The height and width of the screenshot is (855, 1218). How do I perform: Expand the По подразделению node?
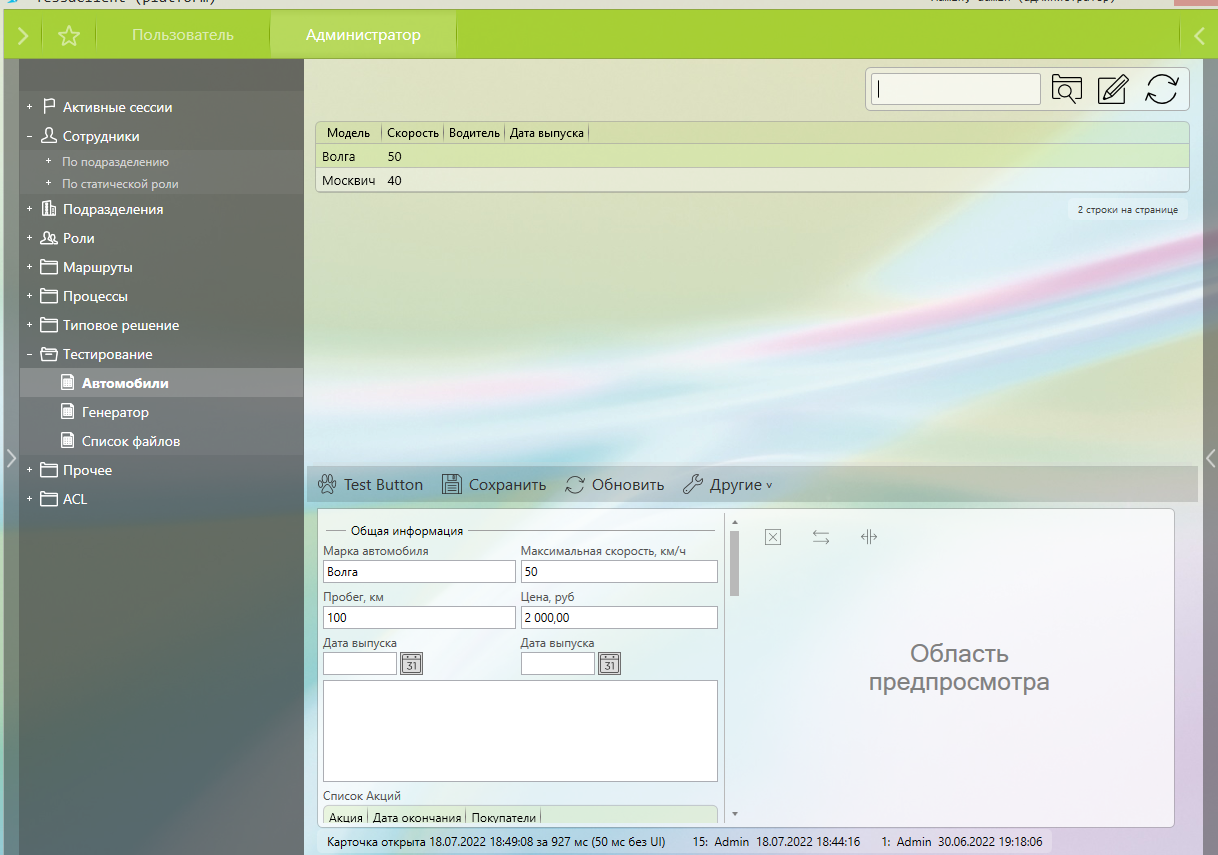tap(48, 161)
